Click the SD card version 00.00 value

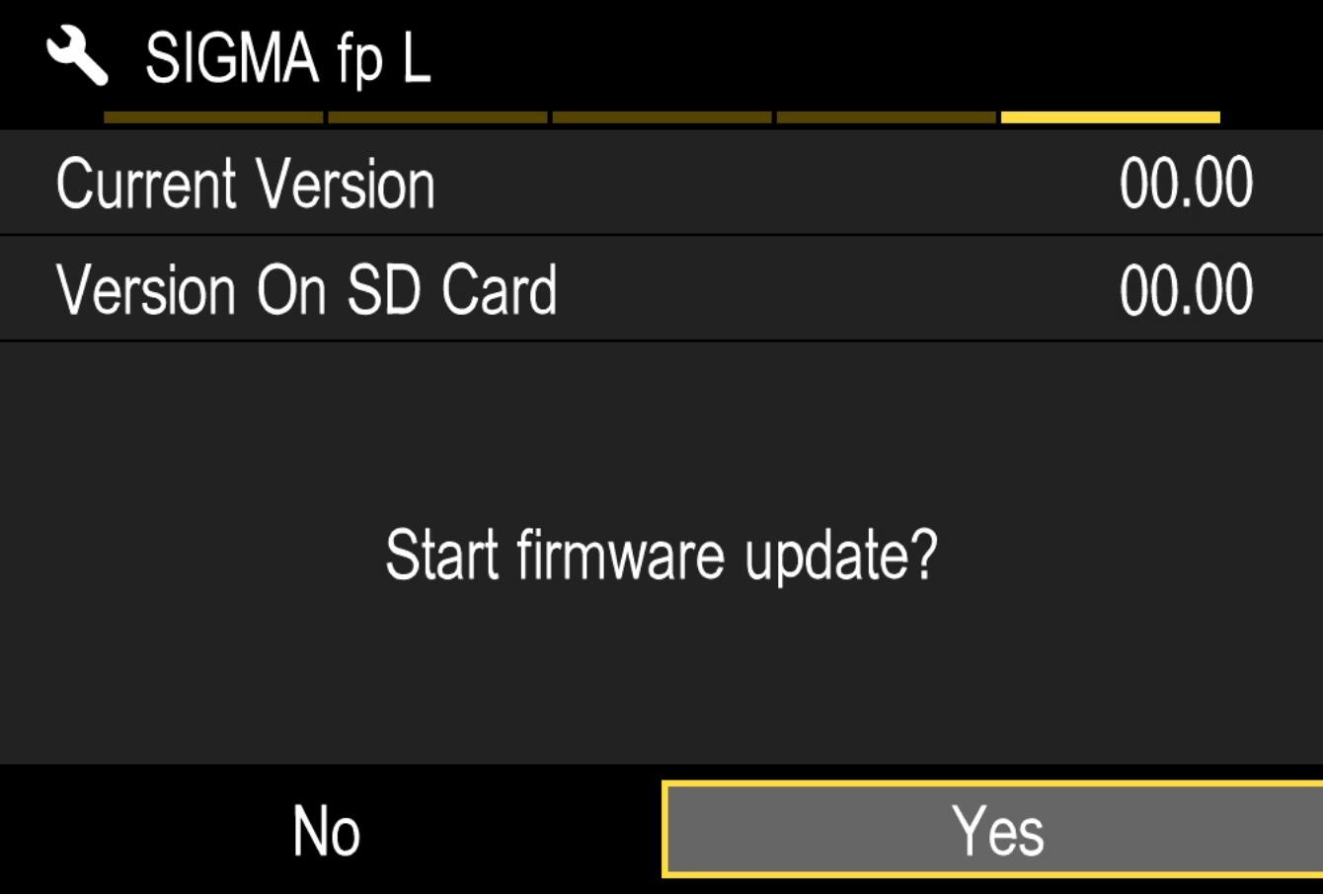[1187, 290]
